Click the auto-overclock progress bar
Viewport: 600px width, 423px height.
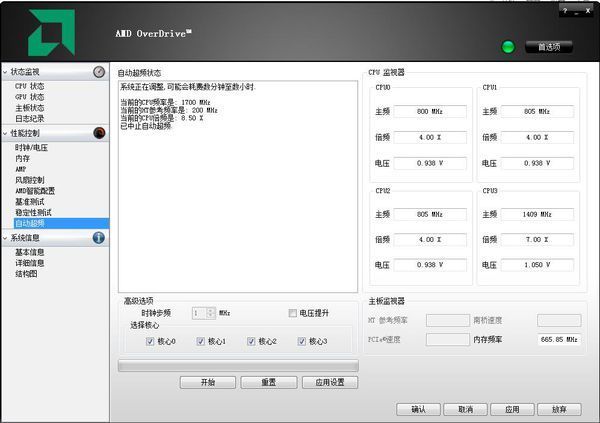click(x=238, y=366)
